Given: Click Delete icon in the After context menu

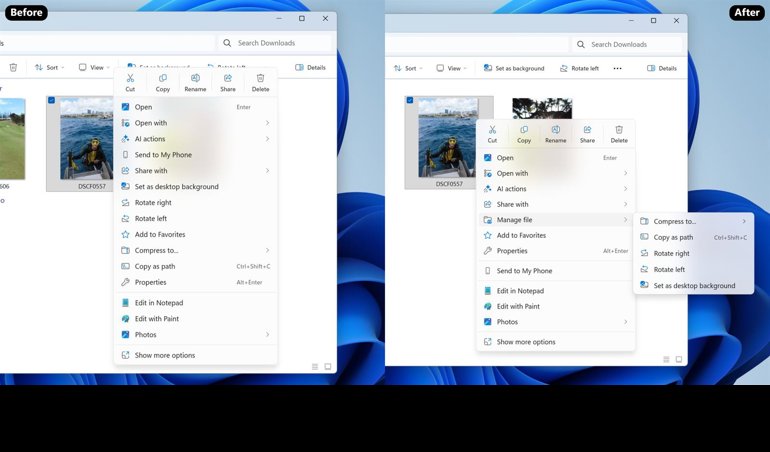Looking at the screenshot, I should (x=619, y=133).
